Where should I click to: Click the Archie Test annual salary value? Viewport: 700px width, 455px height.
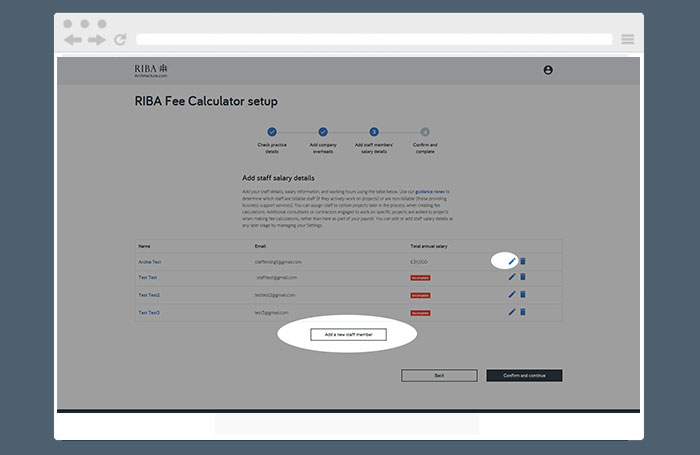click(419, 262)
